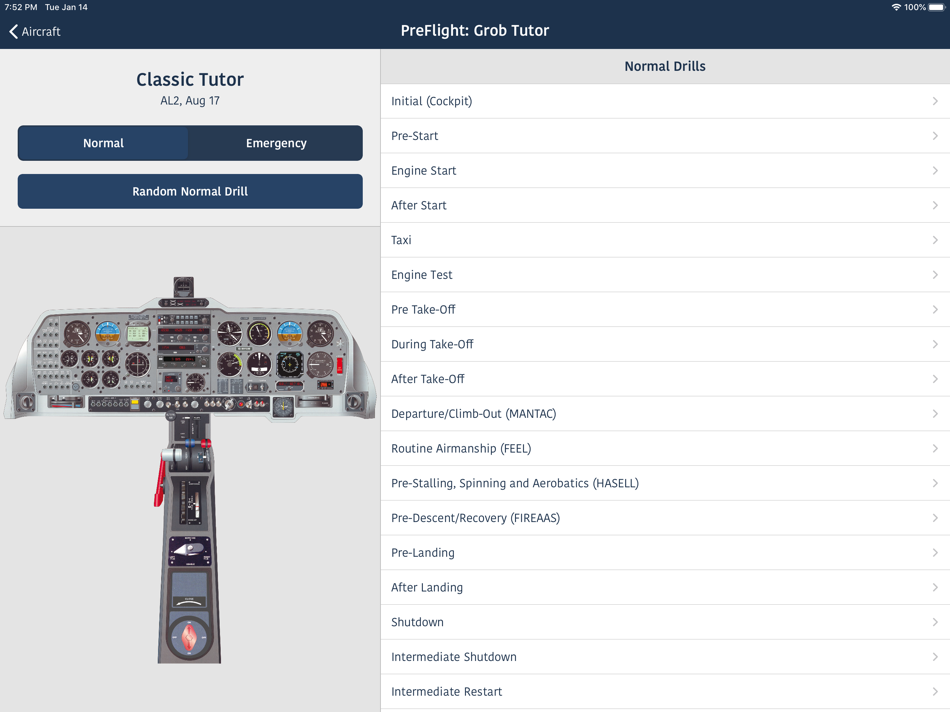Open the Pre-Landing drill

tap(665, 553)
